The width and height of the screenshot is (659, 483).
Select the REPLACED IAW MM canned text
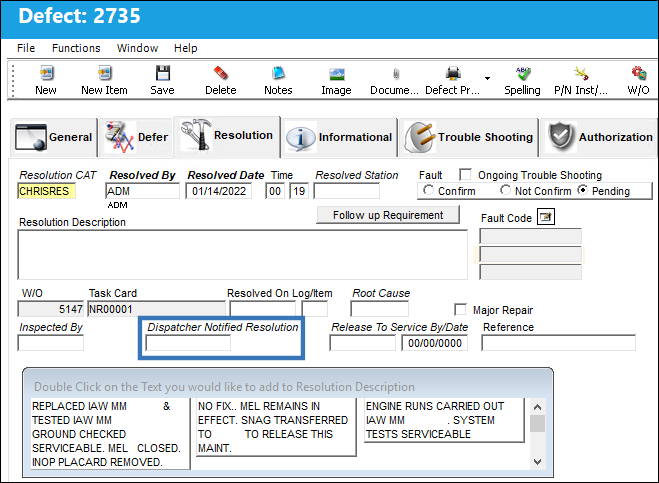pos(110,434)
